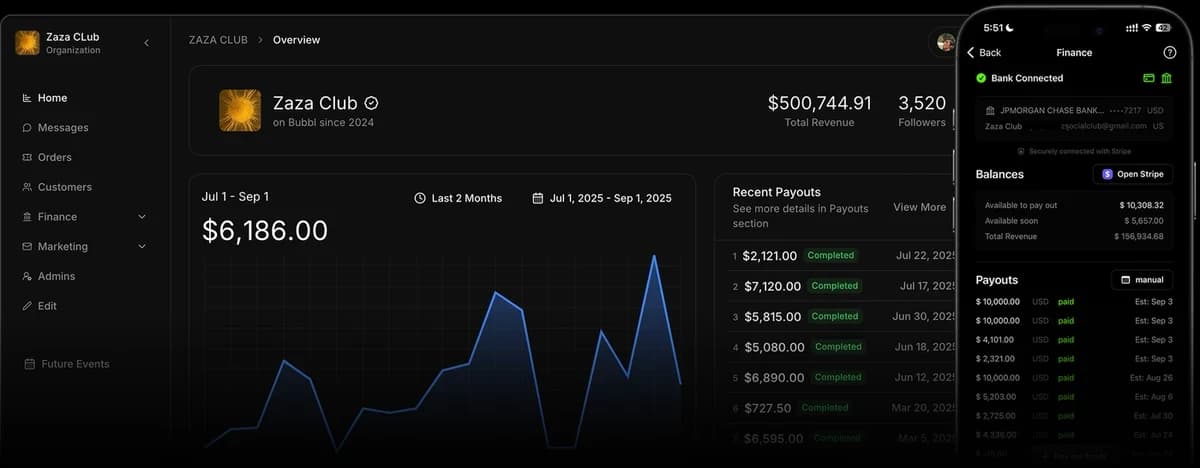Tap the green Bank Connected check icon
Viewport: 1200px width, 468px height.
[981, 78]
